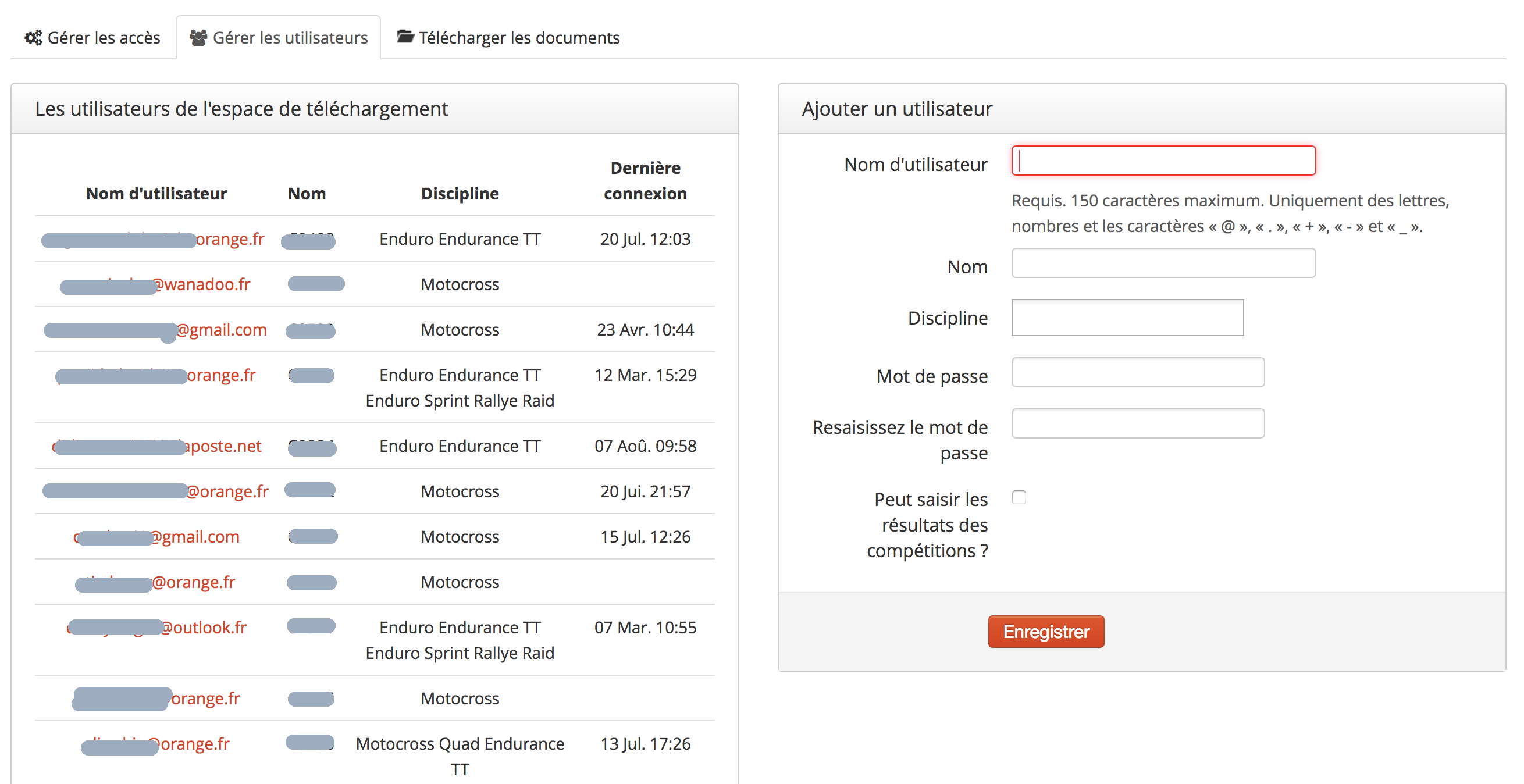Viewport: 1524px width, 784px height.
Task: Click the Resaisissez le mot de passe field
Action: (x=1138, y=423)
